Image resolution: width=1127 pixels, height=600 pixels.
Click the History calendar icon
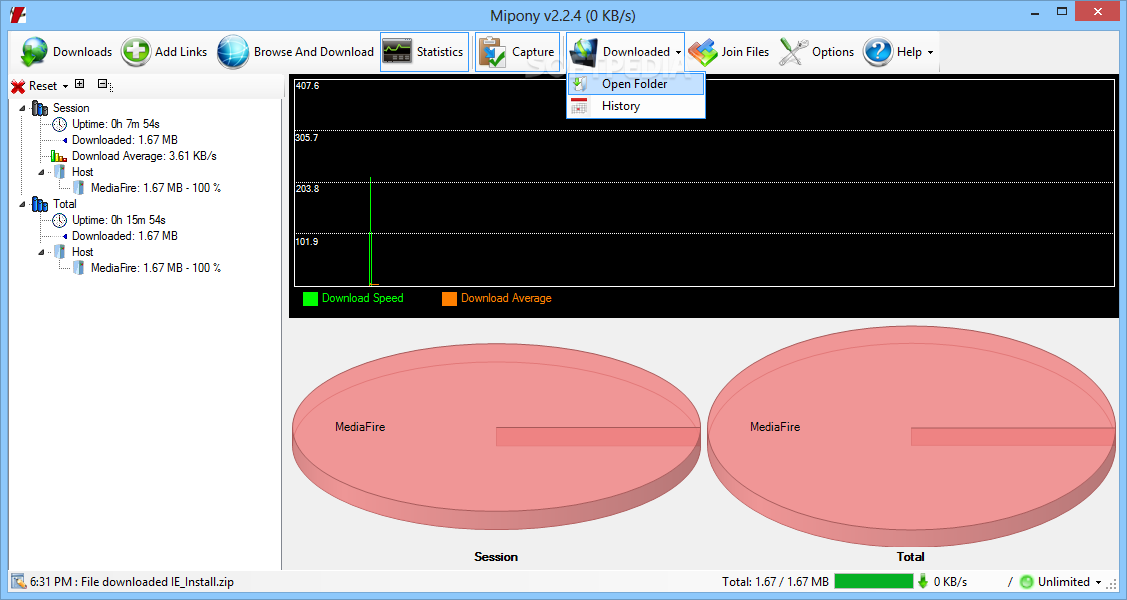(x=580, y=106)
